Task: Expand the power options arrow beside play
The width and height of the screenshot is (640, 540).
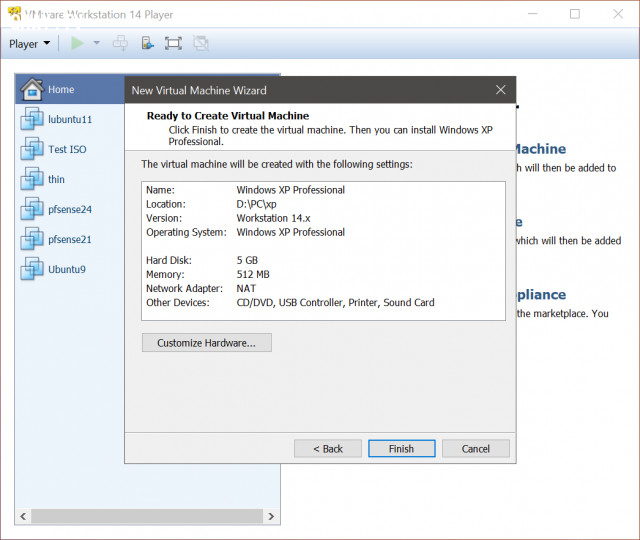Action: click(x=96, y=42)
